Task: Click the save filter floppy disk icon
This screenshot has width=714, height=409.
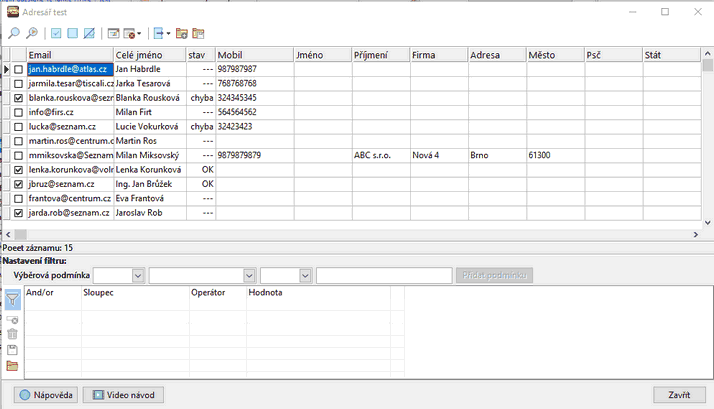Action: (13, 350)
